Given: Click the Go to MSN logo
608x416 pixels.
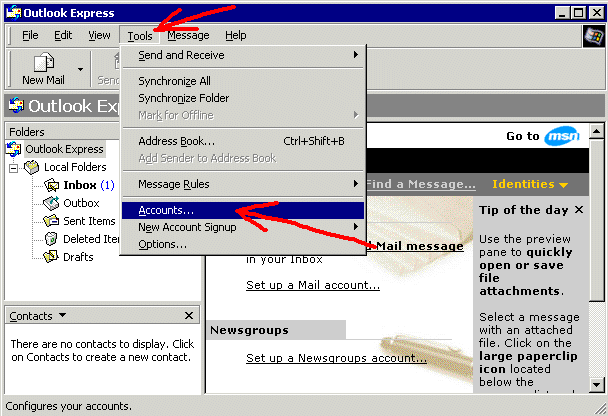Looking at the screenshot, I should [562, 136].
